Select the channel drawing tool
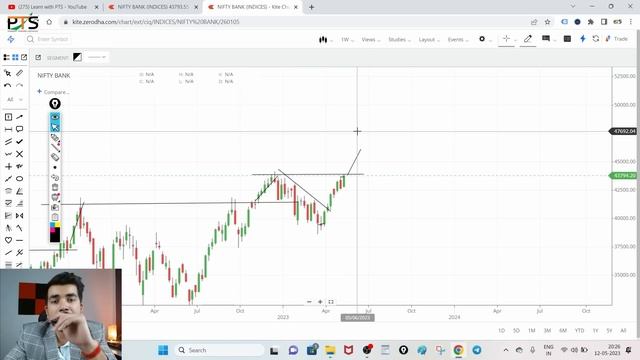 [8, 142]
